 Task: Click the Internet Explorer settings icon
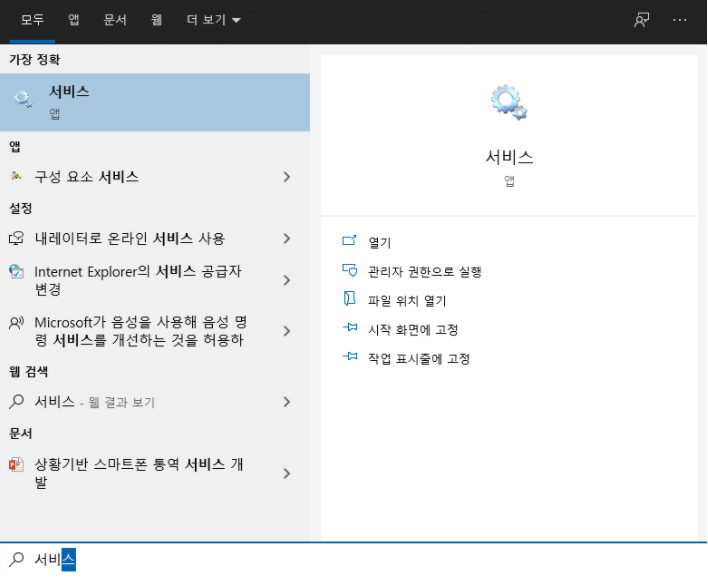[x=16, y=272]
